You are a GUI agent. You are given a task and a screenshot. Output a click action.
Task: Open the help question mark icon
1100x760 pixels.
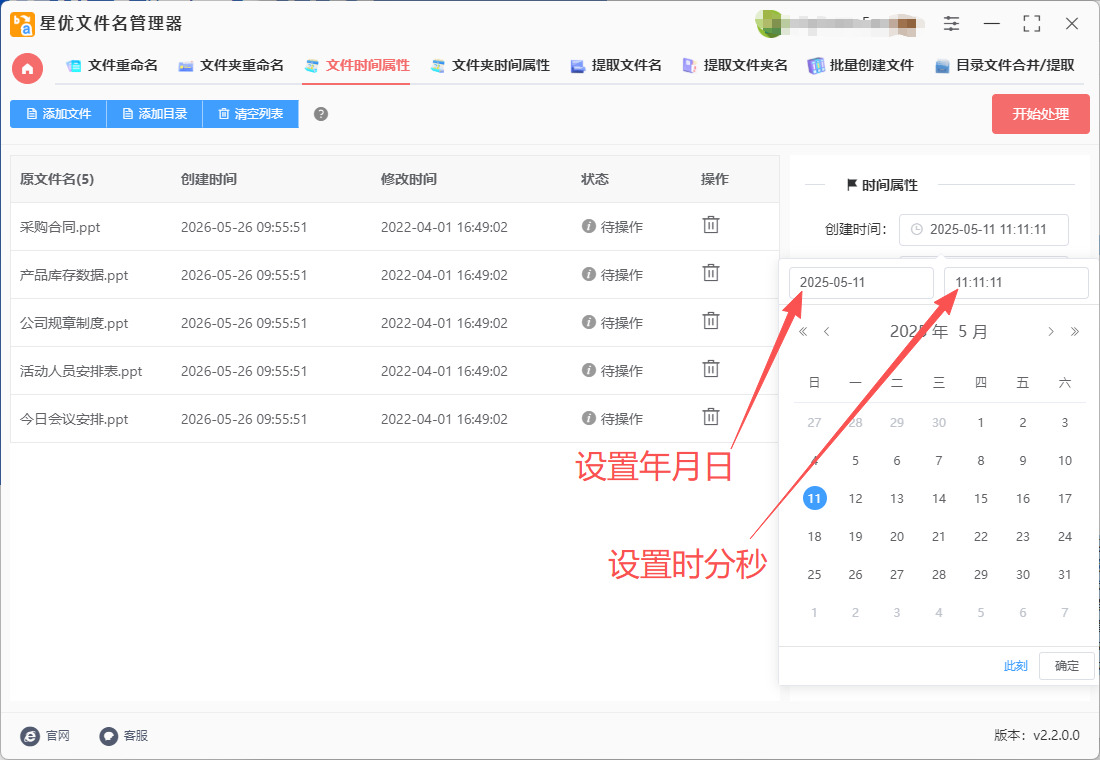[321, 114]
